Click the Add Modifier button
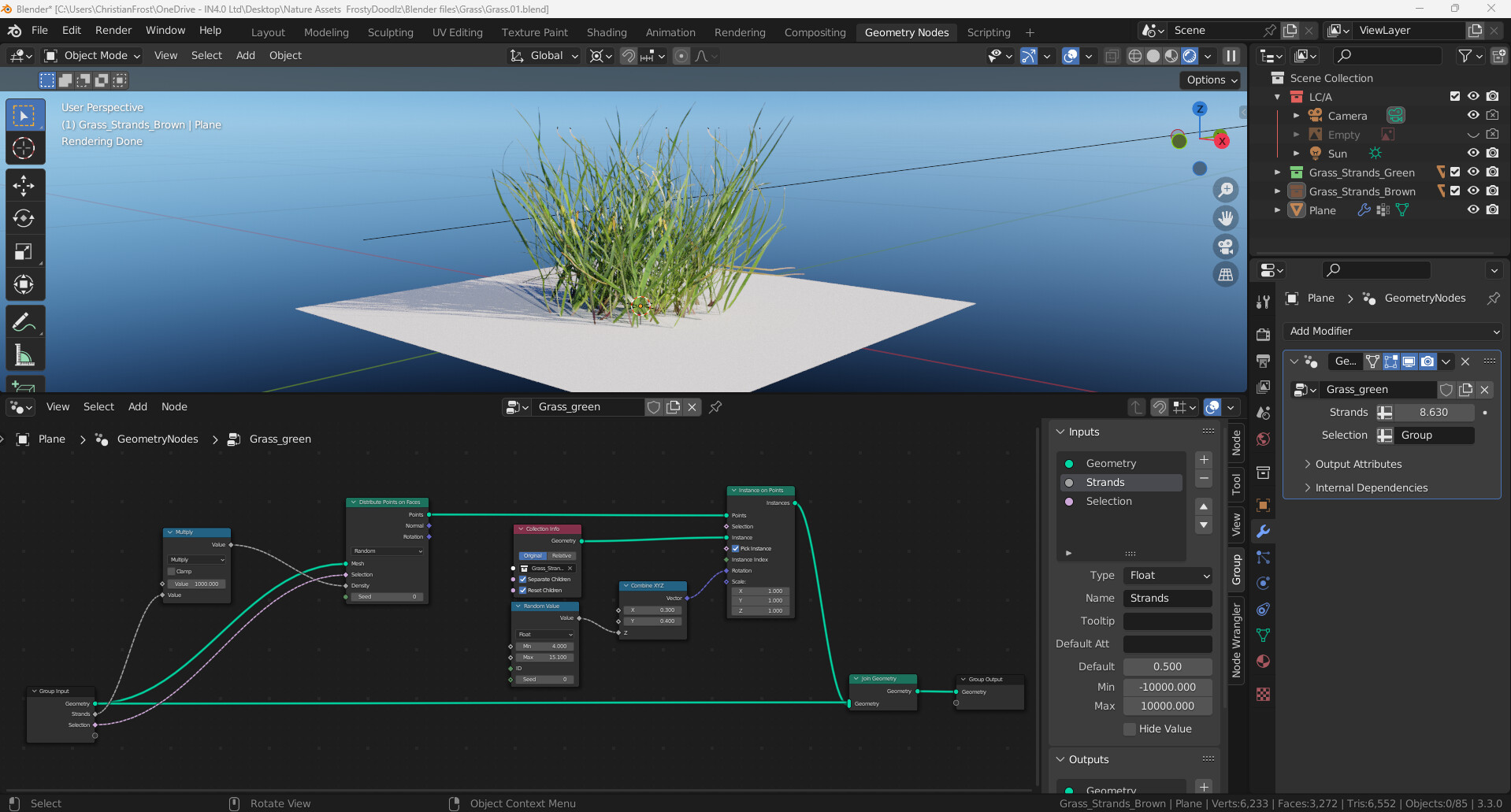 pos(1391,331)
